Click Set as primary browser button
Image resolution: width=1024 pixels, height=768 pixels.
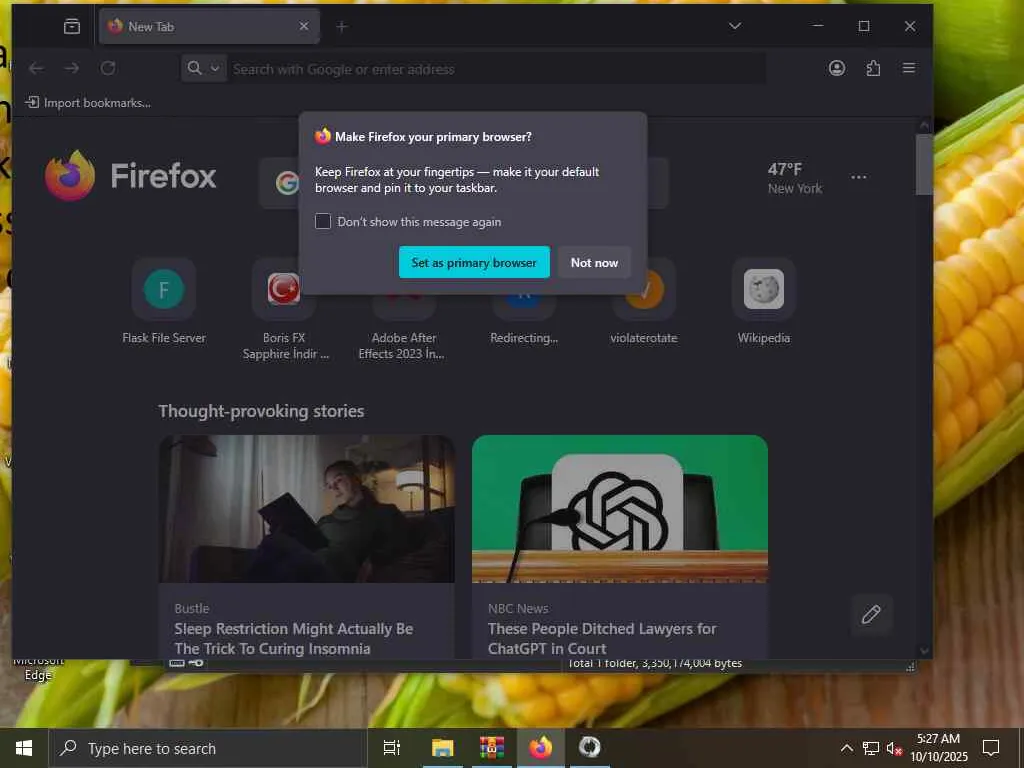(474, 263)
